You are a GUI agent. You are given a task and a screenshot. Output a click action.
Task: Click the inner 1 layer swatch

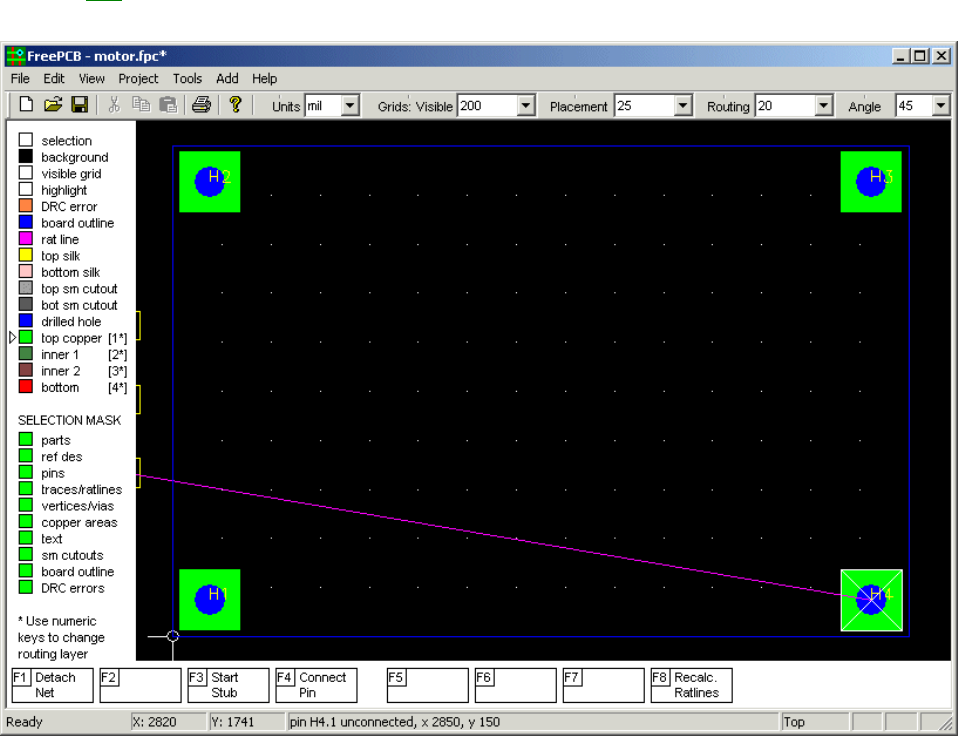pos(26,354)
